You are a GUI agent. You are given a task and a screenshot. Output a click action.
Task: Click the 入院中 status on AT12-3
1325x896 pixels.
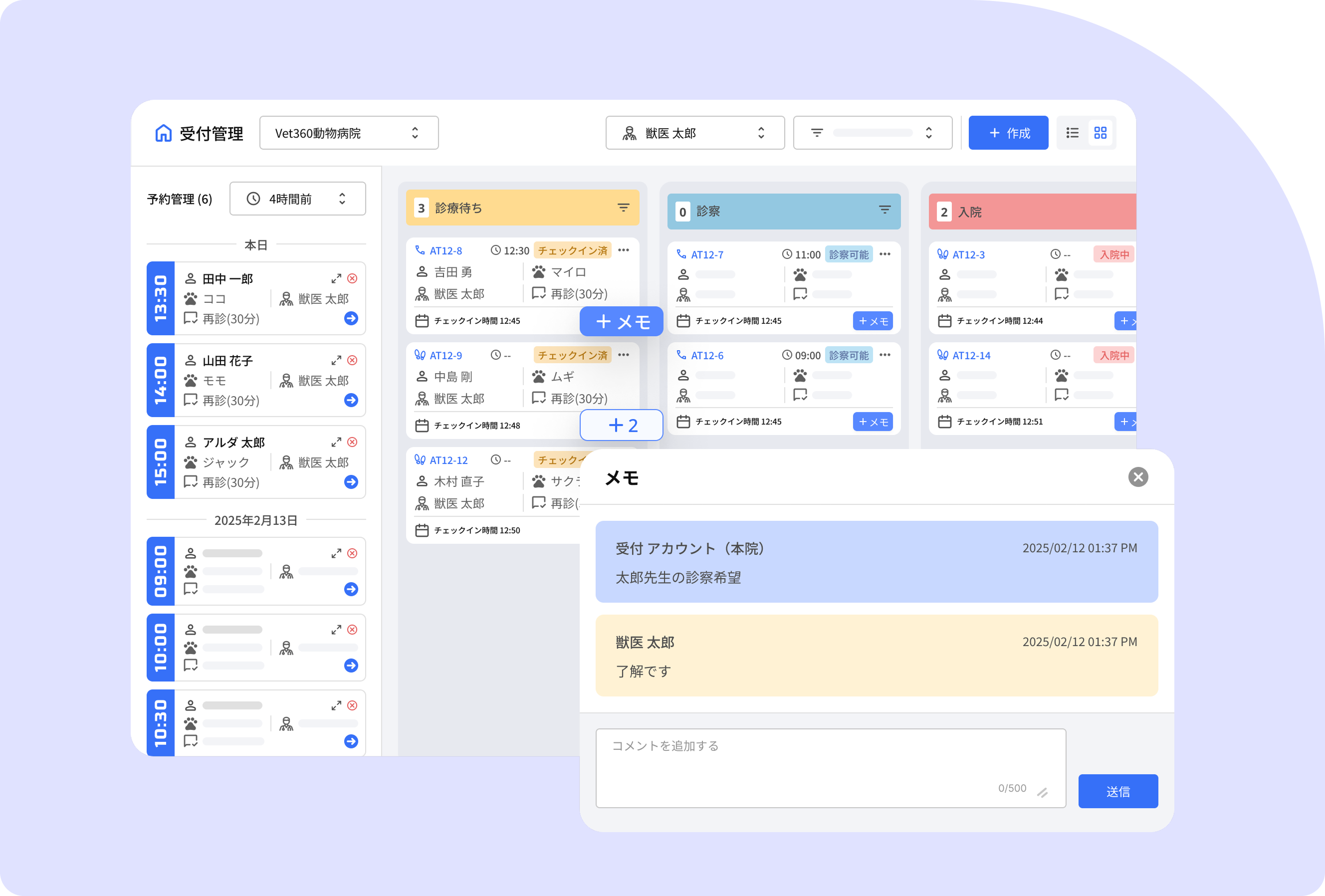(1114, 255)
